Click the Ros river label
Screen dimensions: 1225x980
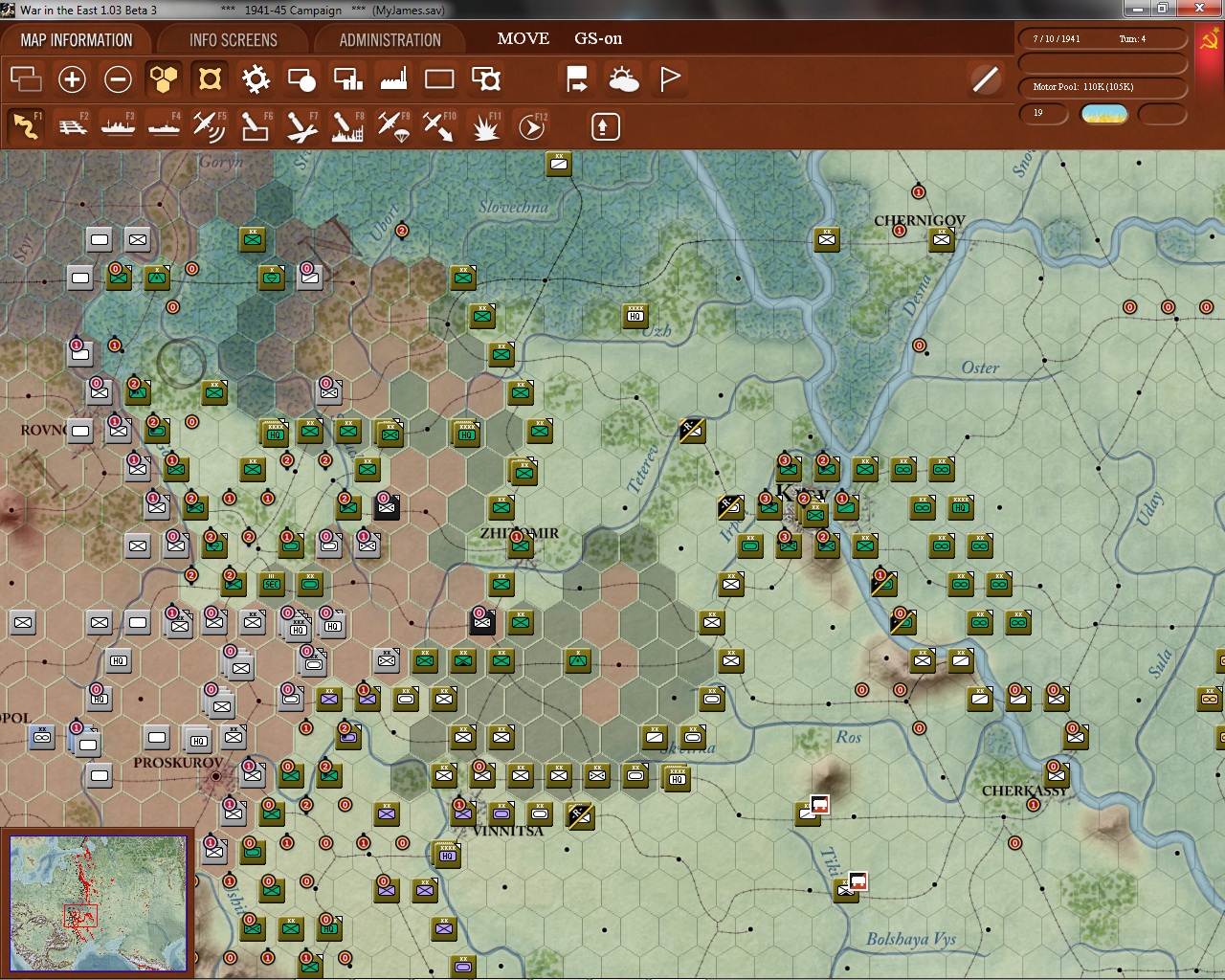point(849,737)
